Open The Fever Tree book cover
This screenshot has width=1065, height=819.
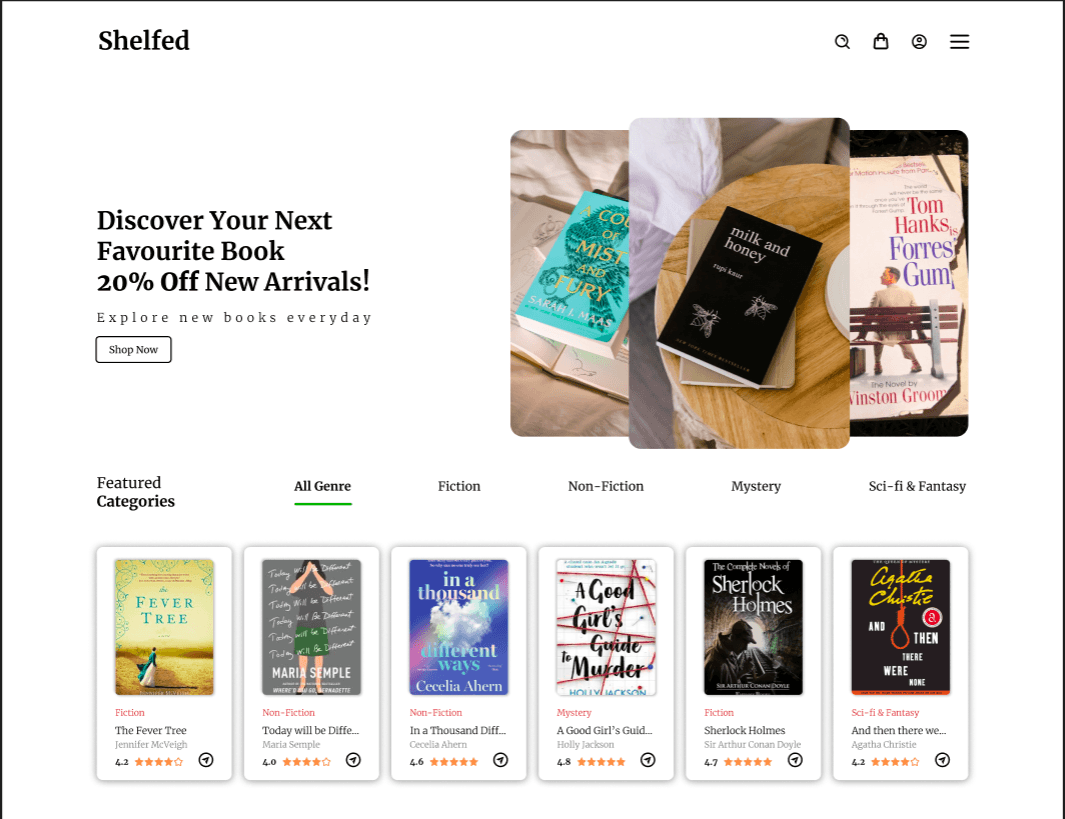[164, 627]
